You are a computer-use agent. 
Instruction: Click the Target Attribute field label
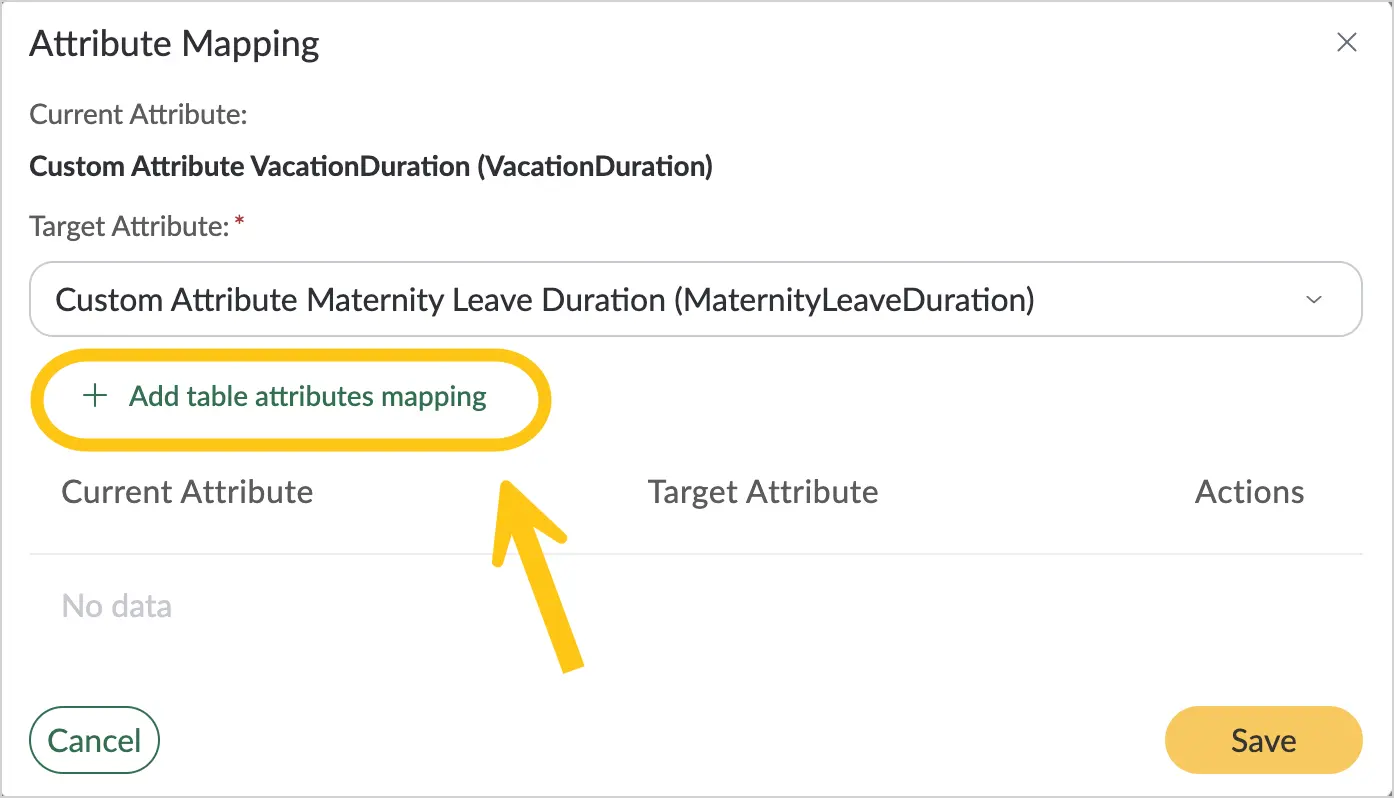tap(130, 226)
